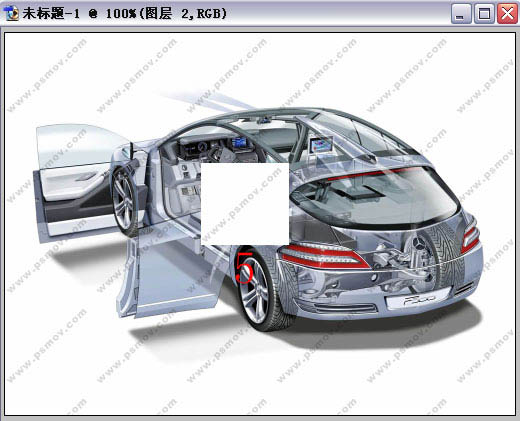The width and height of the screenshot is (520, 421).
Task: Maximize the 未标题-1 document window
Action: [484, 14]
